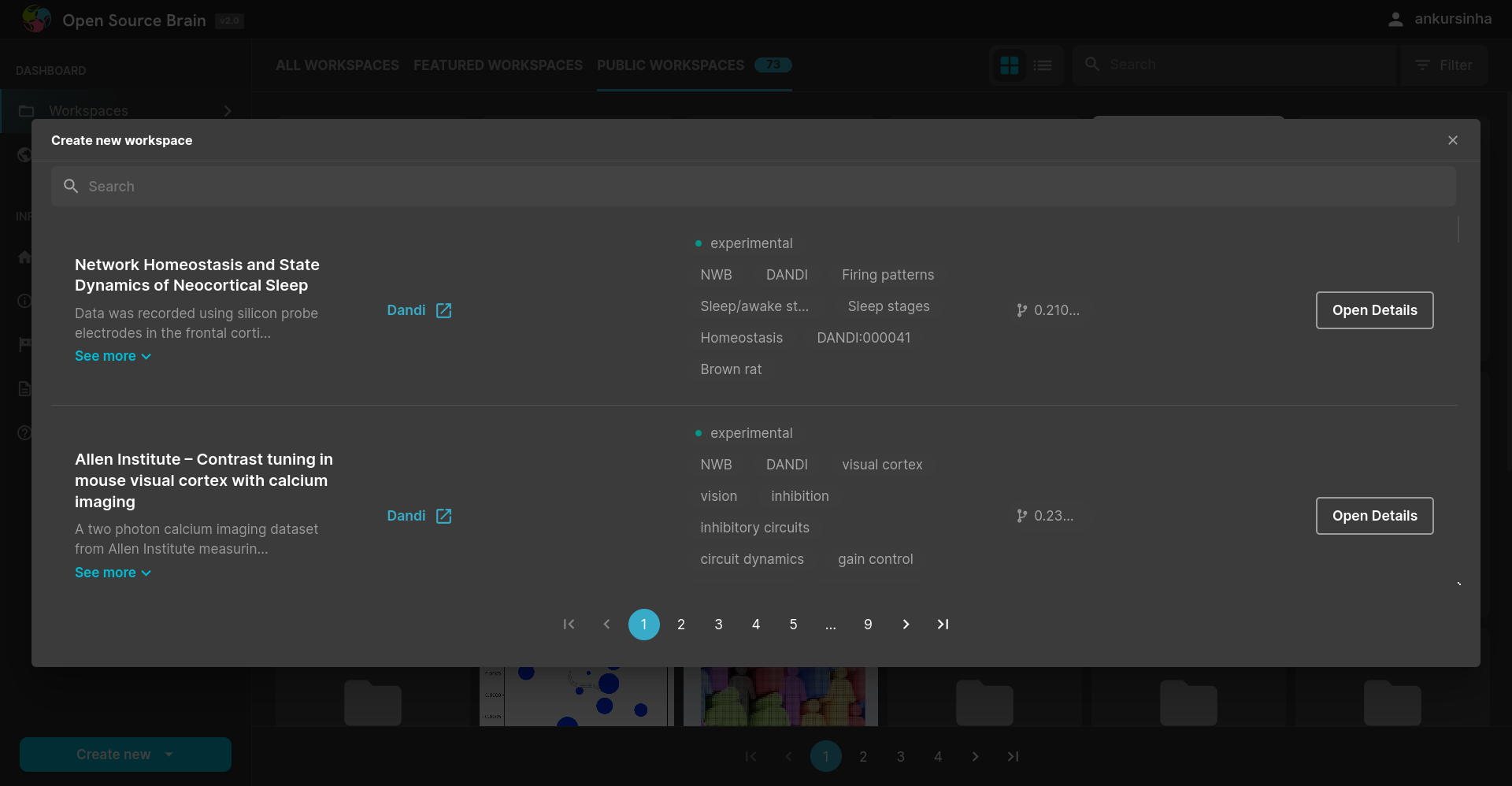The height and width of the screenshot is (786, 1512).
Task: Click the visual cortex tag
Action: [x=882, y=465]
